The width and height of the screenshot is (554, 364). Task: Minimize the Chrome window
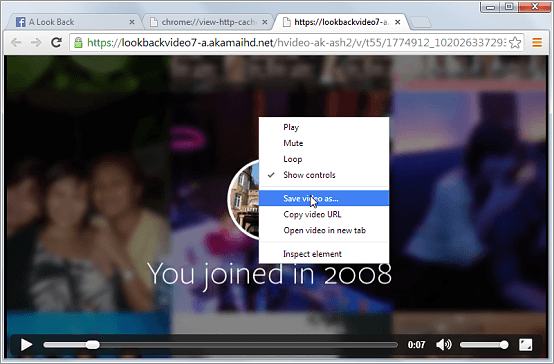pos(490,7)
